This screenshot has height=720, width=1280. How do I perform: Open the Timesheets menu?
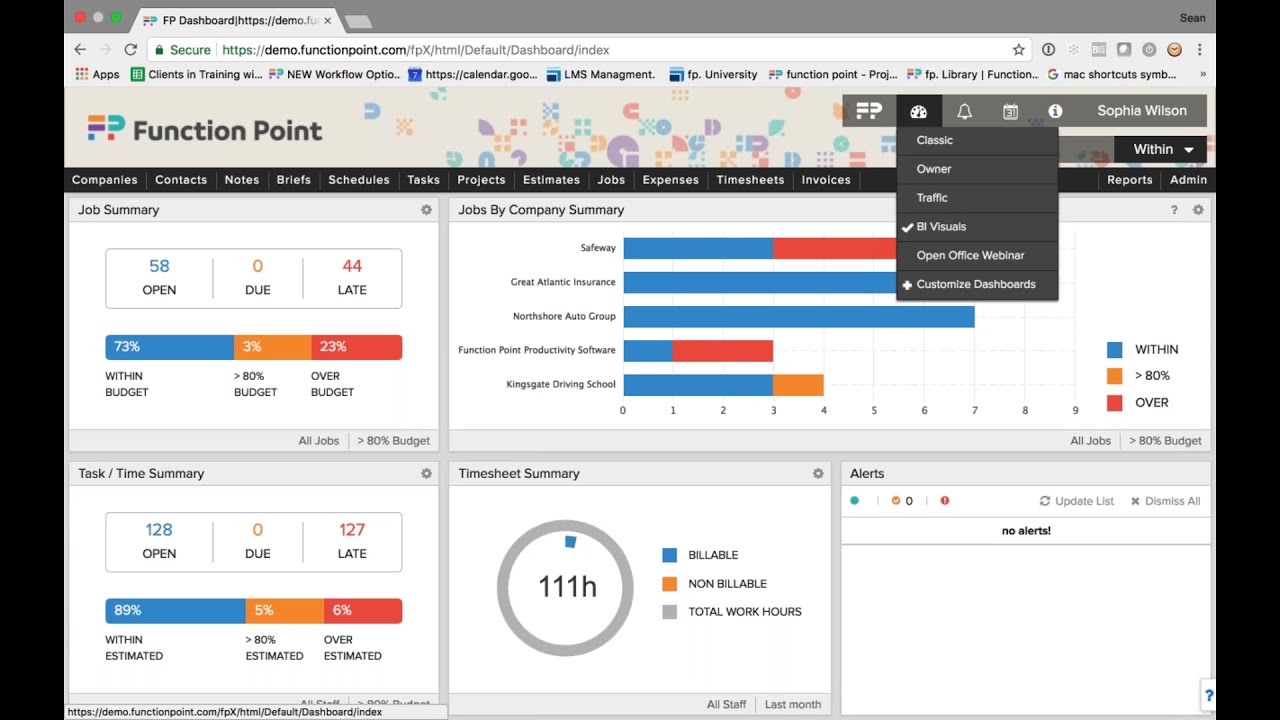[750, 180]
